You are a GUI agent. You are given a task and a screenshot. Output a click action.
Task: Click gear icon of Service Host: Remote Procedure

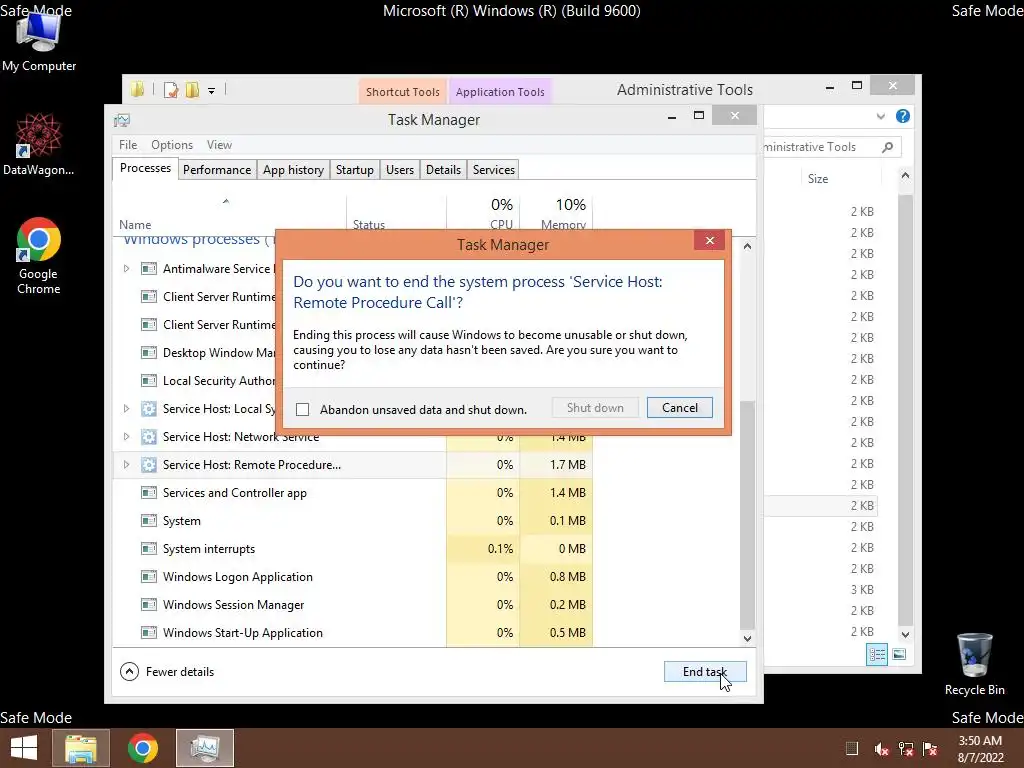(x=149, y=465)
